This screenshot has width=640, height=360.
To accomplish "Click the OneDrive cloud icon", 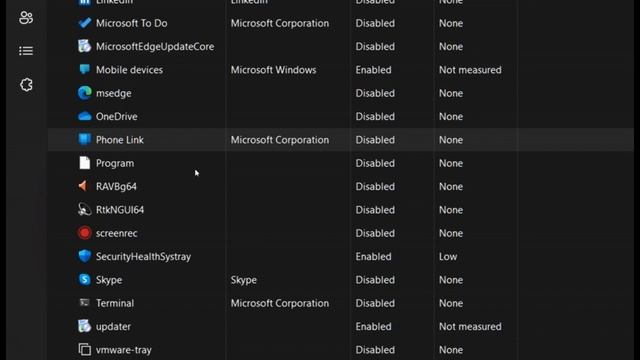I will tap(84, 116).
